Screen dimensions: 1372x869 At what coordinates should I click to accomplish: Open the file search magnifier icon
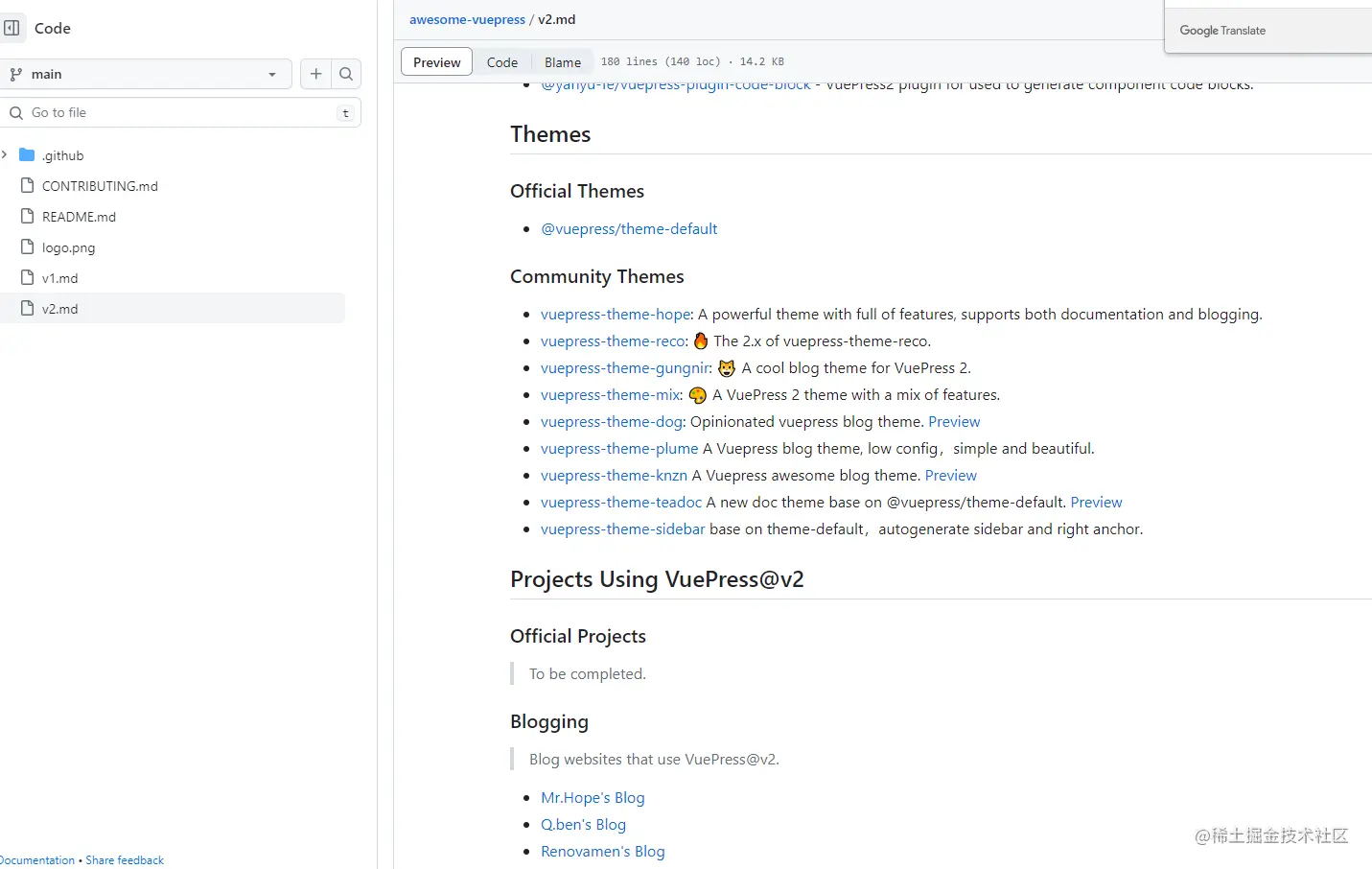point(346,74)
